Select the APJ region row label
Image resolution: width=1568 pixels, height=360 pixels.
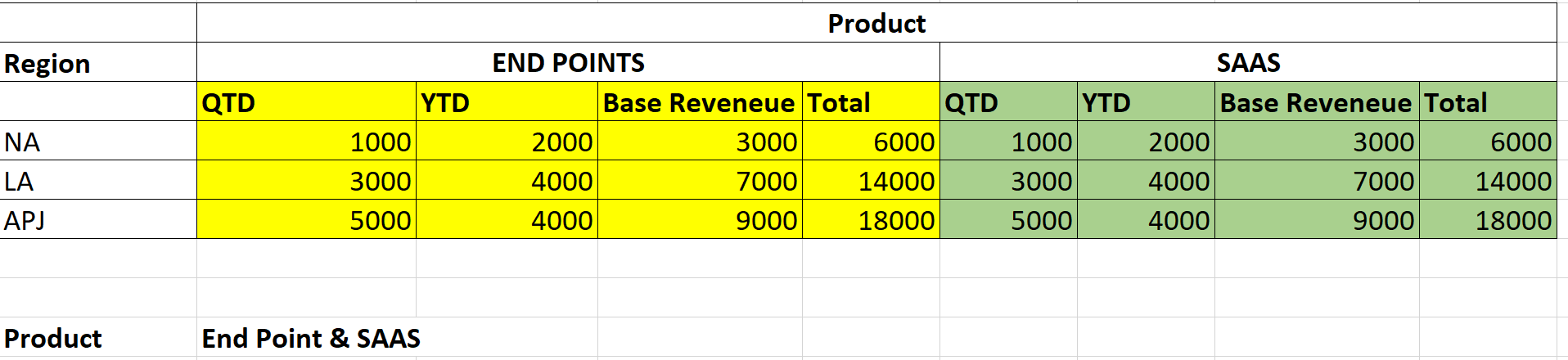click(x=98, y=219)
